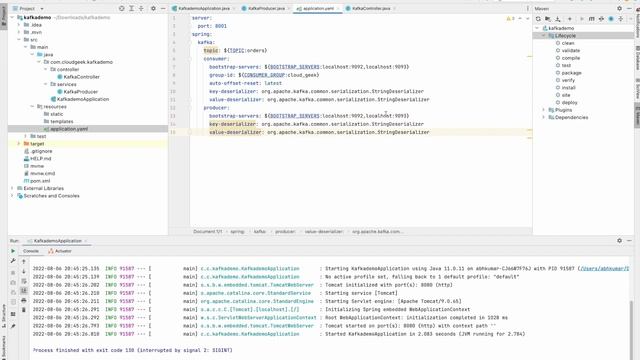This screenshot has height=360, width=640.
Task: Expand Maven Plugins node
Action: coord(544,110)
